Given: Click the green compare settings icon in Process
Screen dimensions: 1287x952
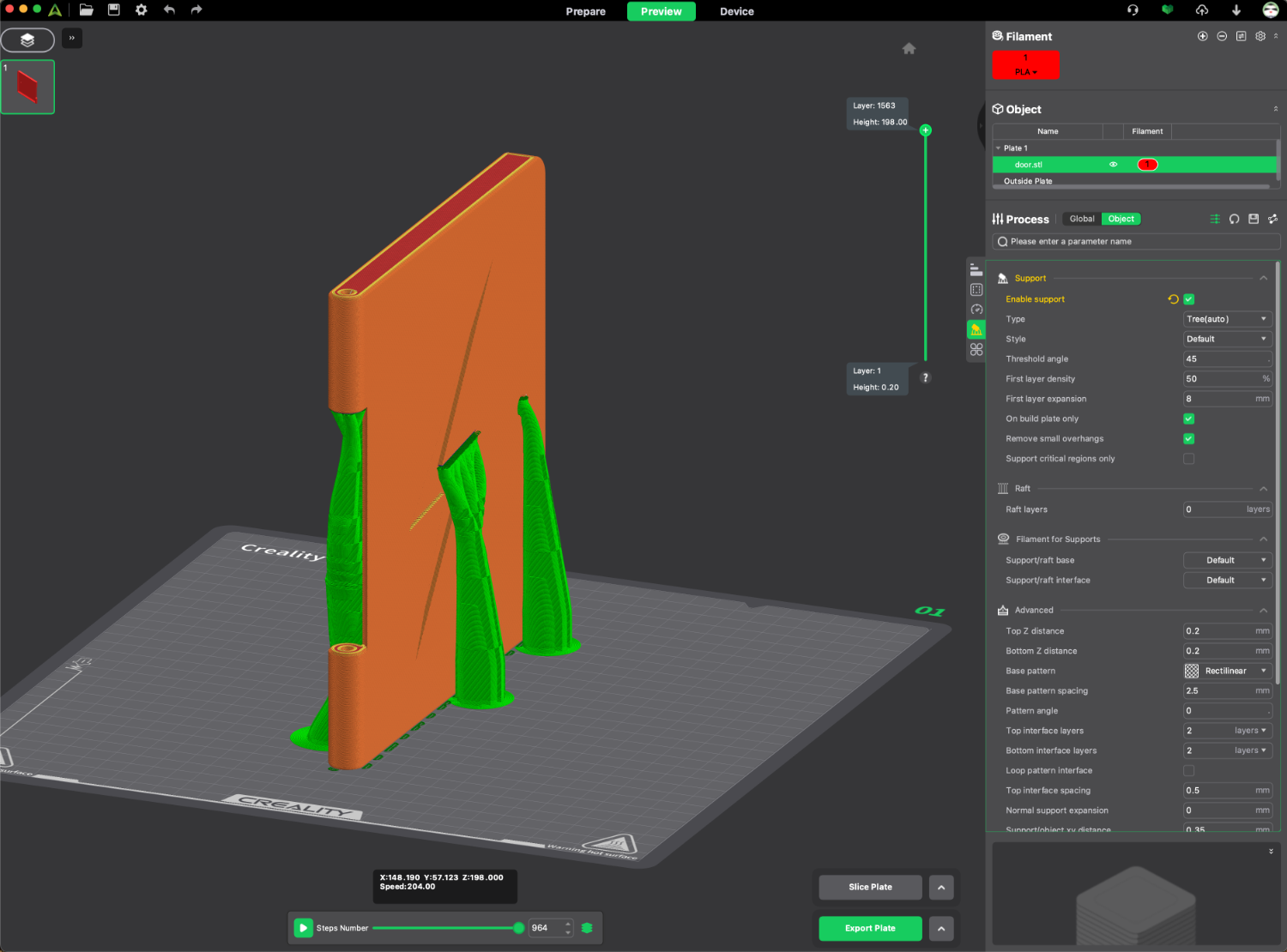Looking at the screenshot, I should pyautogui.click(x=1215, y=219).
